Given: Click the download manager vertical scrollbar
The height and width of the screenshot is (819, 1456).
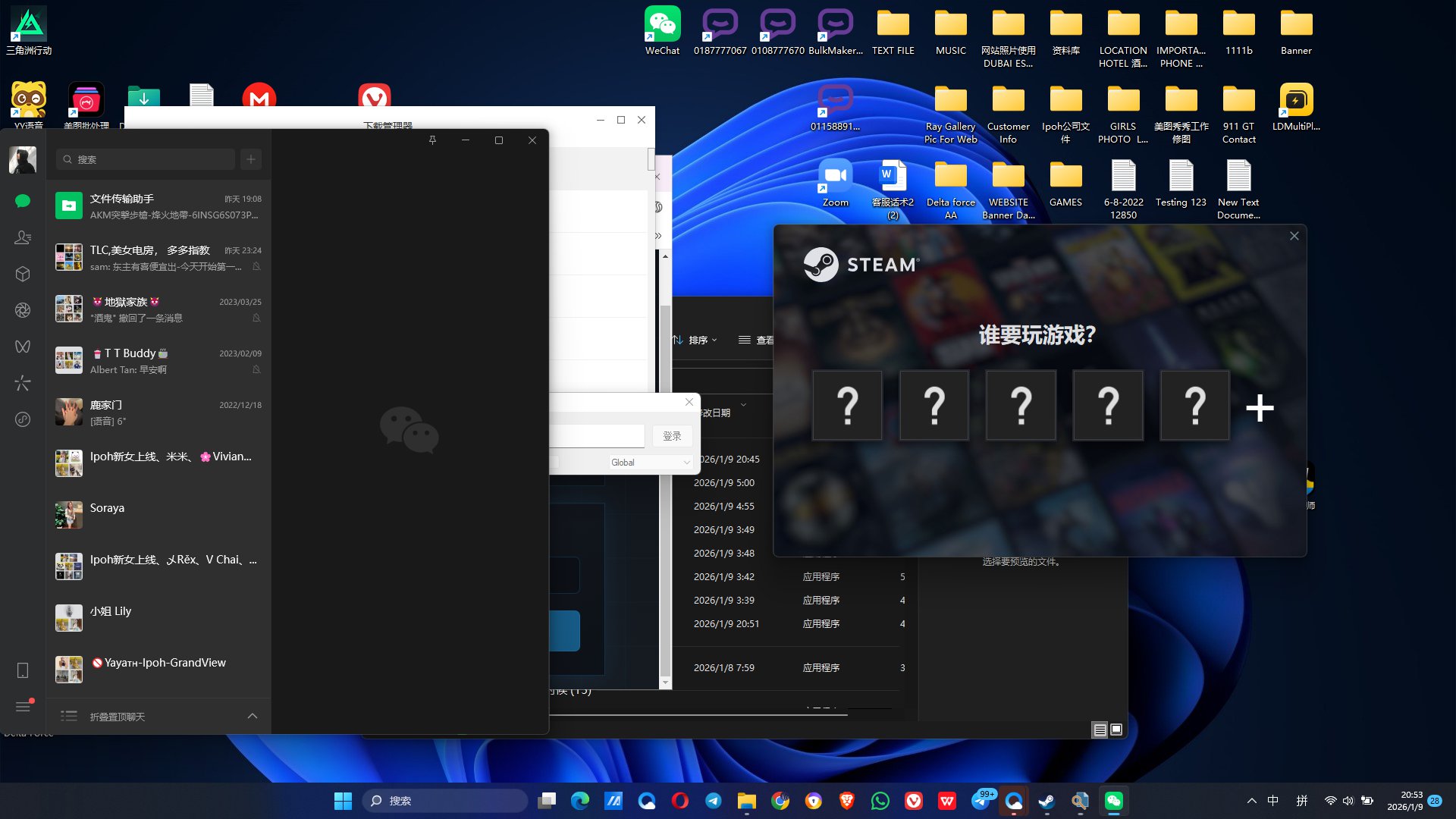Looking at the screenshot, I should point(651,159).
